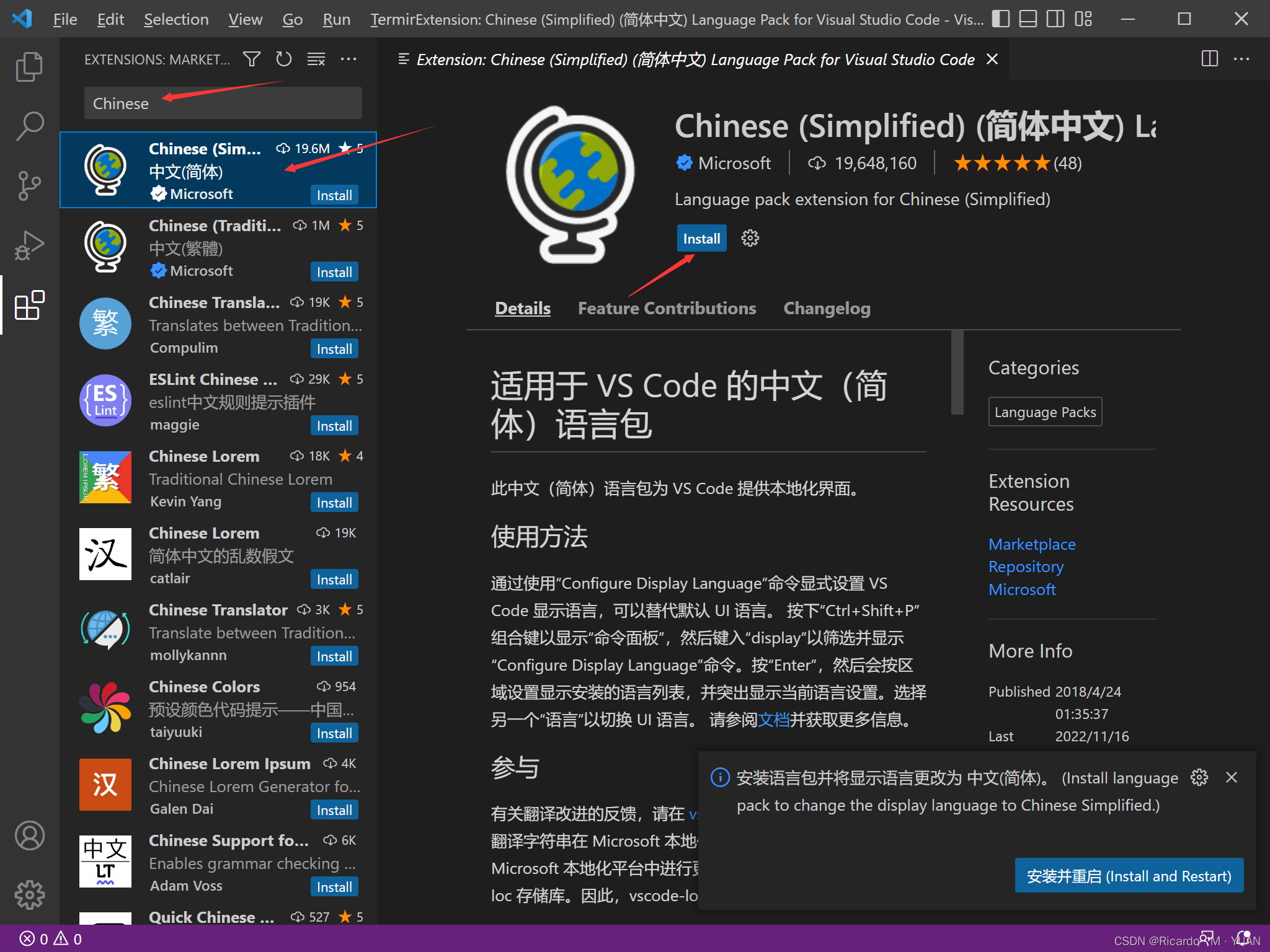Open the Selection menu
Image resolution: width=1270 pixels, height=952 pixels.
pos(176,19)
